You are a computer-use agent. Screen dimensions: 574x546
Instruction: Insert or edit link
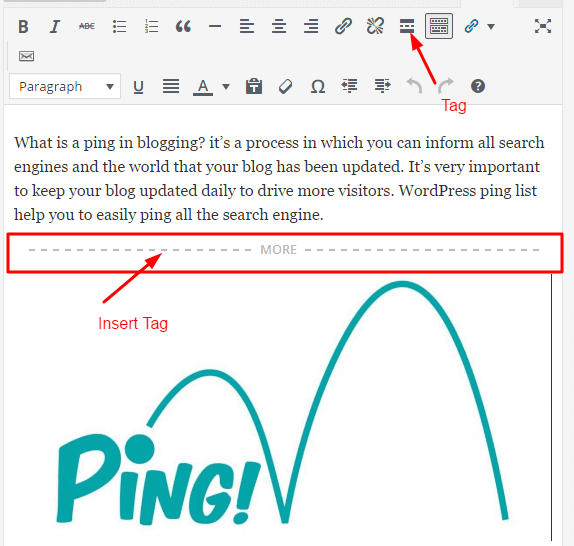343,26
